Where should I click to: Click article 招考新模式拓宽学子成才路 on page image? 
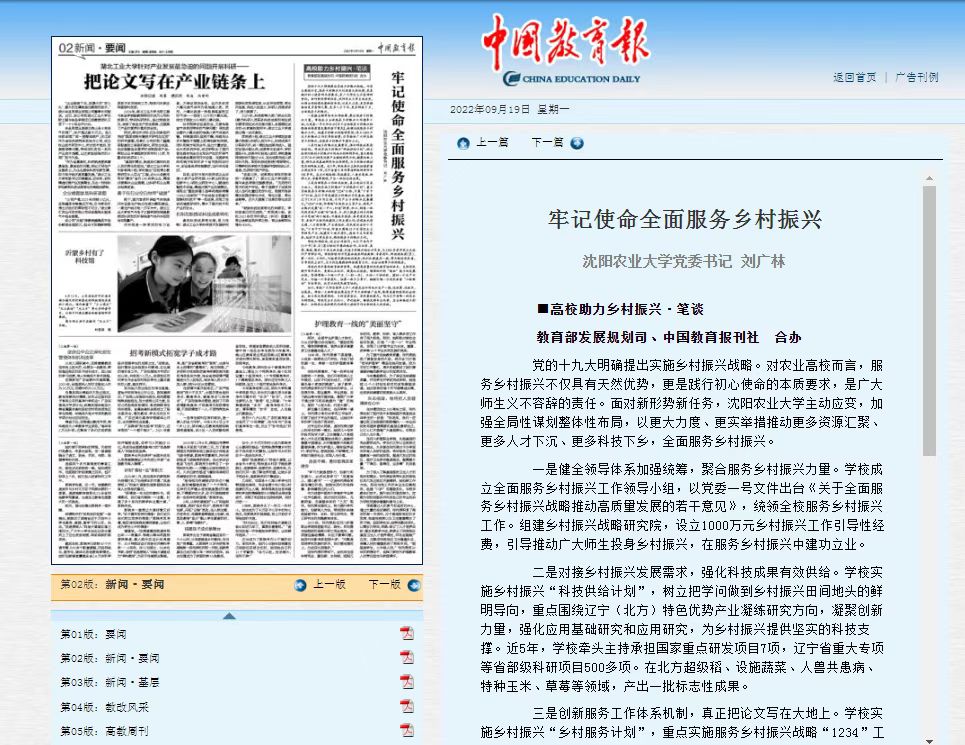[x=173, y=353]
